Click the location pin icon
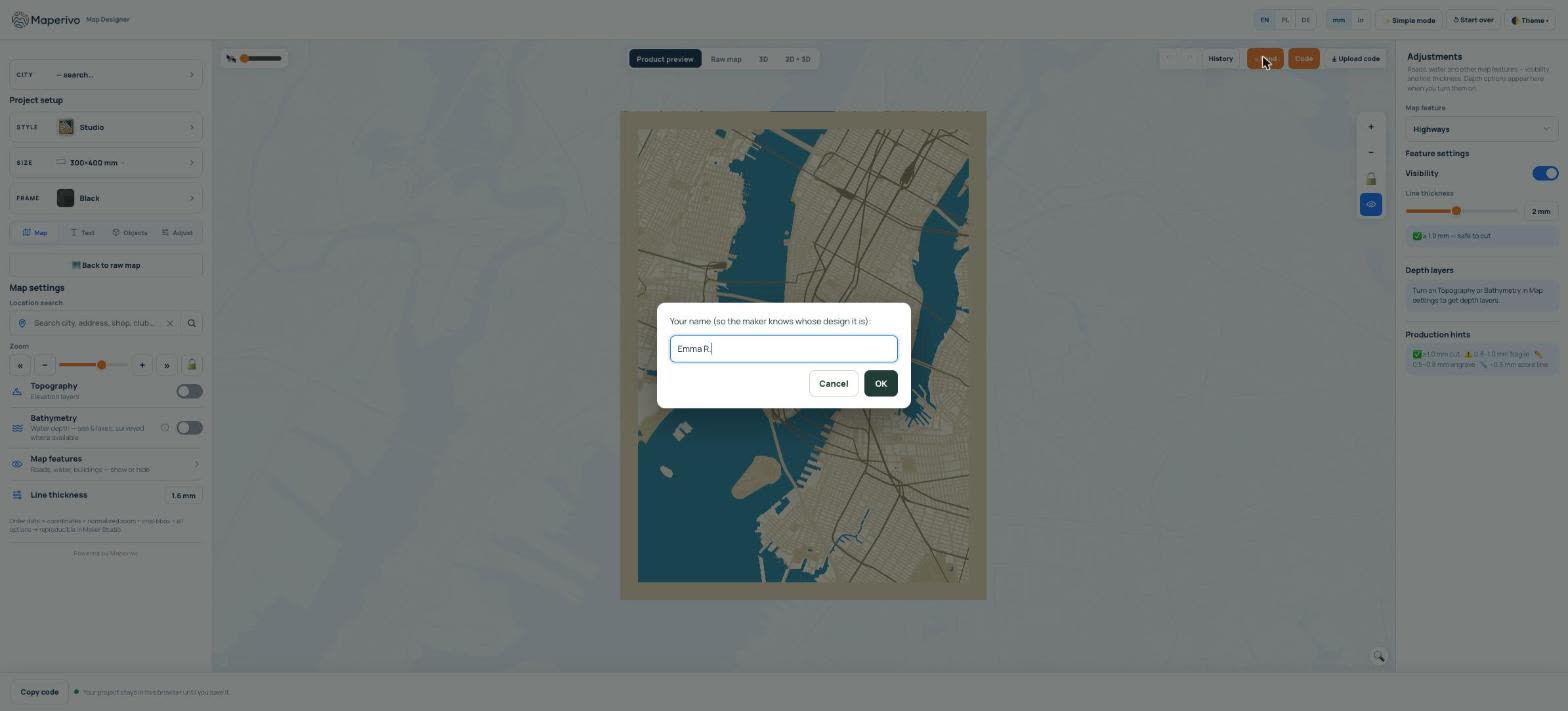This screenshot has width=1568, height=711. point(22,323)
